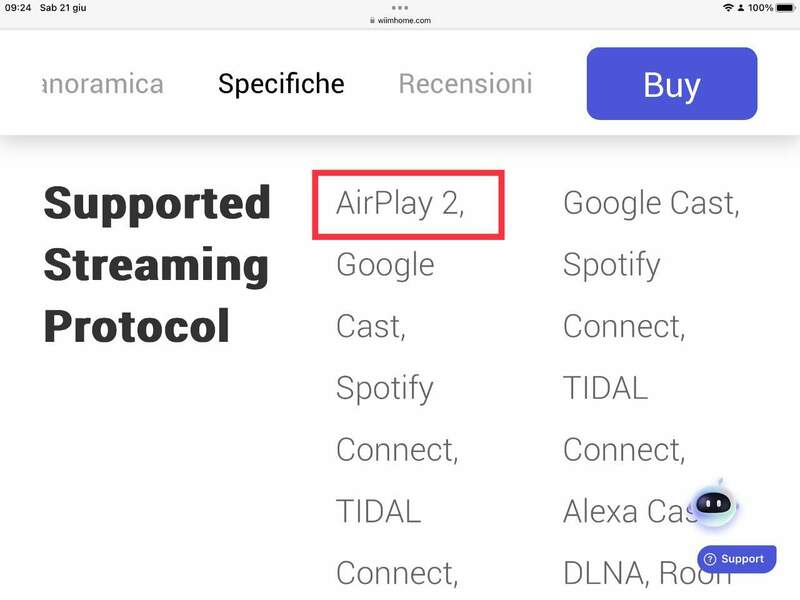Click the highlighted AirPlay 2 text
The image size is (800, 600).
tap(401, 203)
